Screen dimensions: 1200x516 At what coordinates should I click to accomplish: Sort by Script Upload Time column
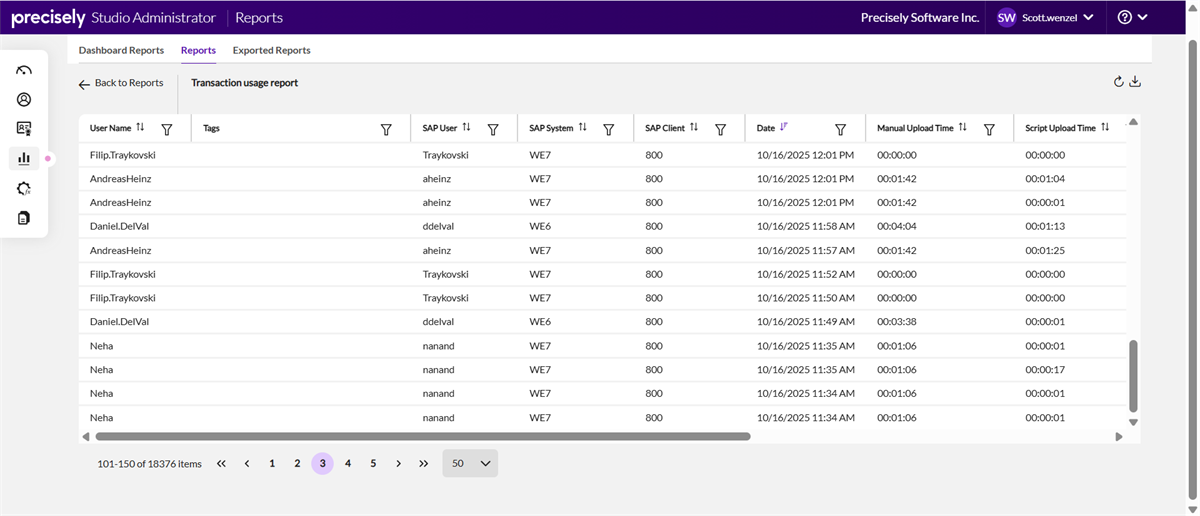tap(1105, 128)
